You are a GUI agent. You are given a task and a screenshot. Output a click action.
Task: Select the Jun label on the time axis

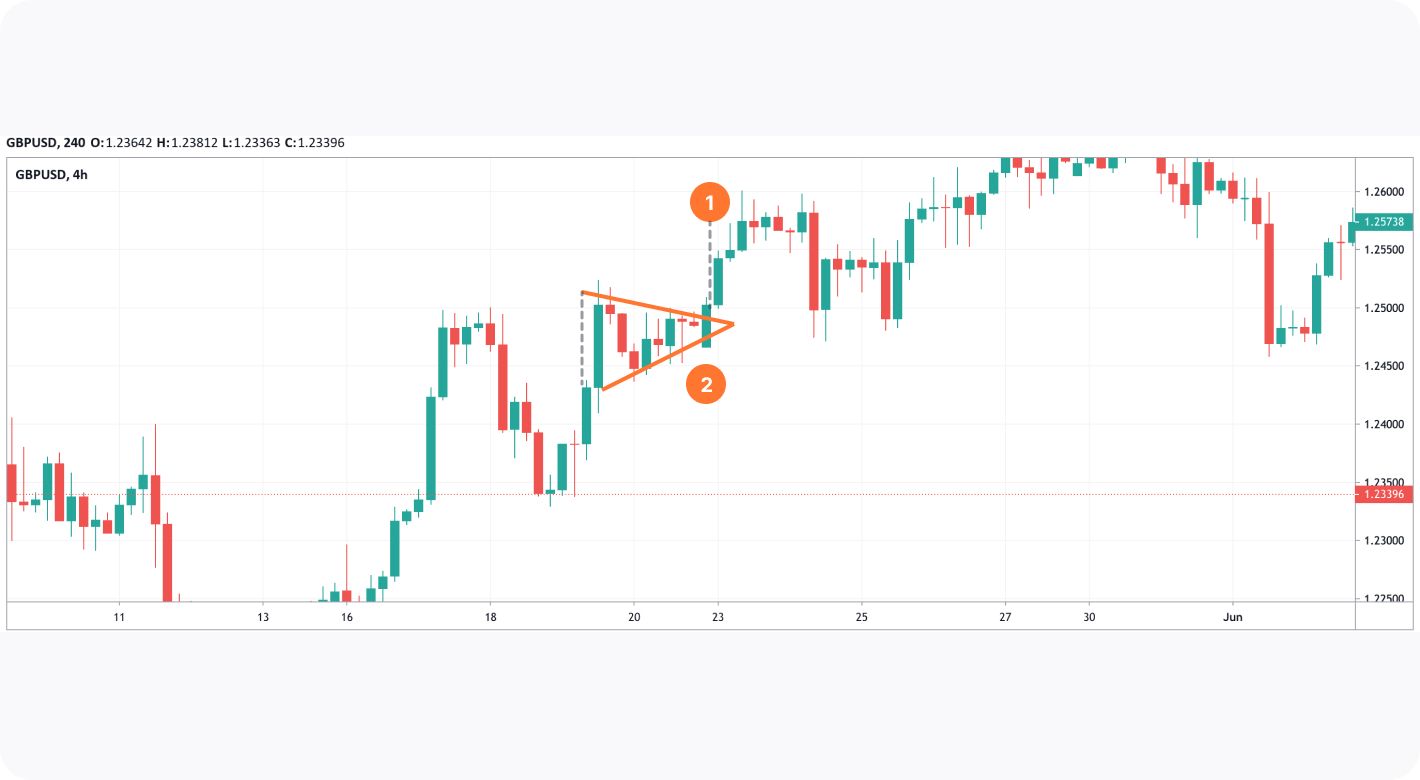click(x=1233, y=617)
